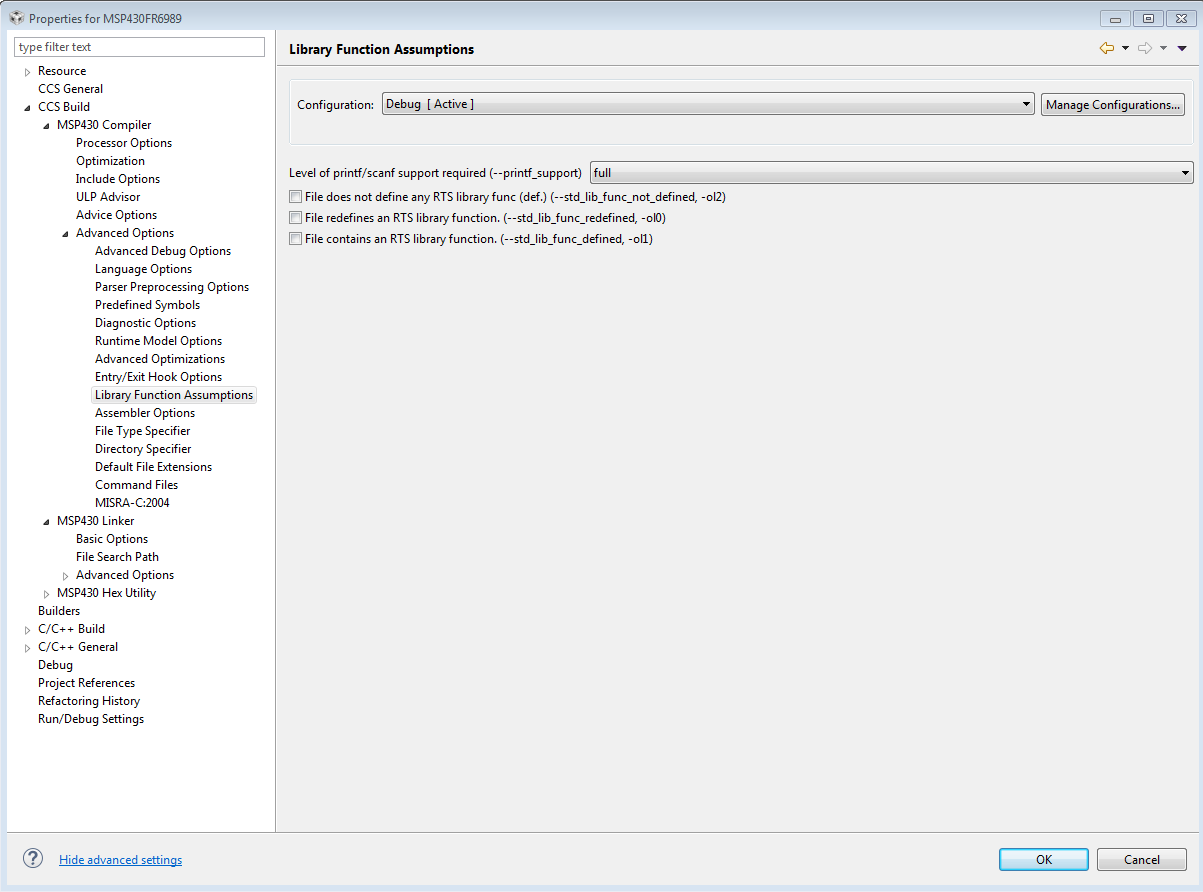Image resolution: width=1203 pixels, height=892 pixels.
Task: Click the forward navigation arrow
Action: (x=1145, y=48)
